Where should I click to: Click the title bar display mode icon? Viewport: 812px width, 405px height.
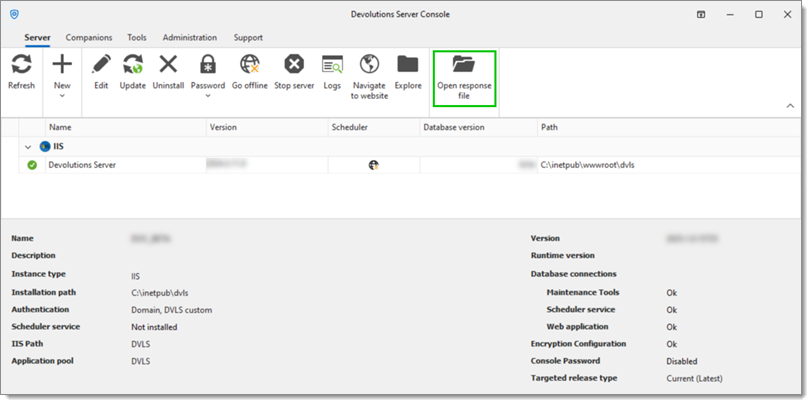point(701,15)
